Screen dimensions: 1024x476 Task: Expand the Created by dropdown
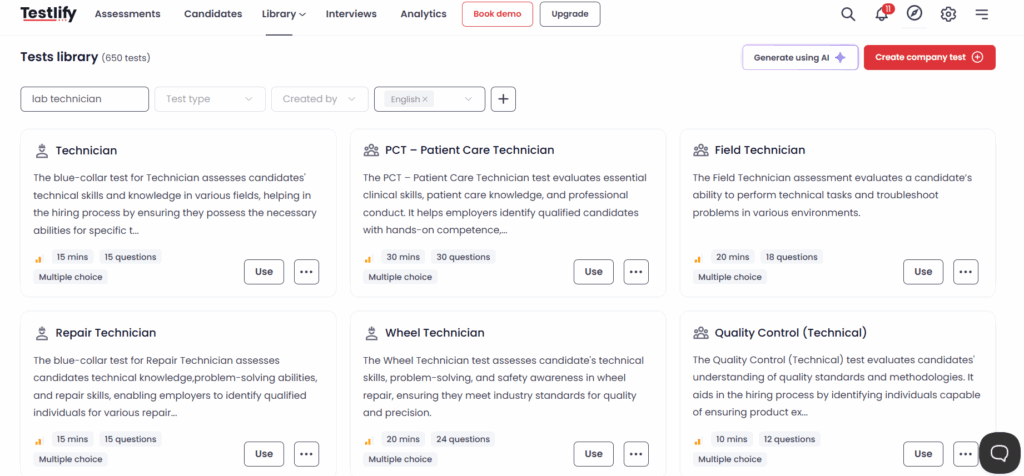point(320,99)
